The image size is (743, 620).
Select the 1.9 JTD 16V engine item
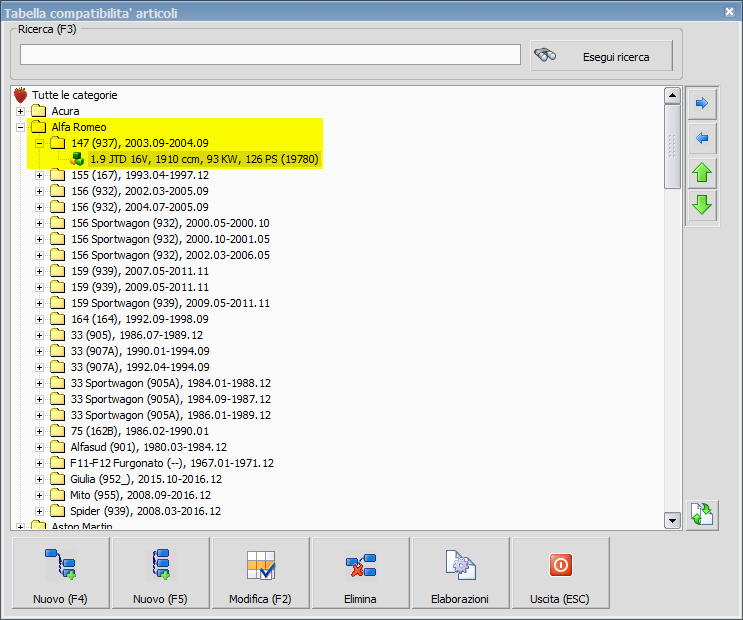204,159
